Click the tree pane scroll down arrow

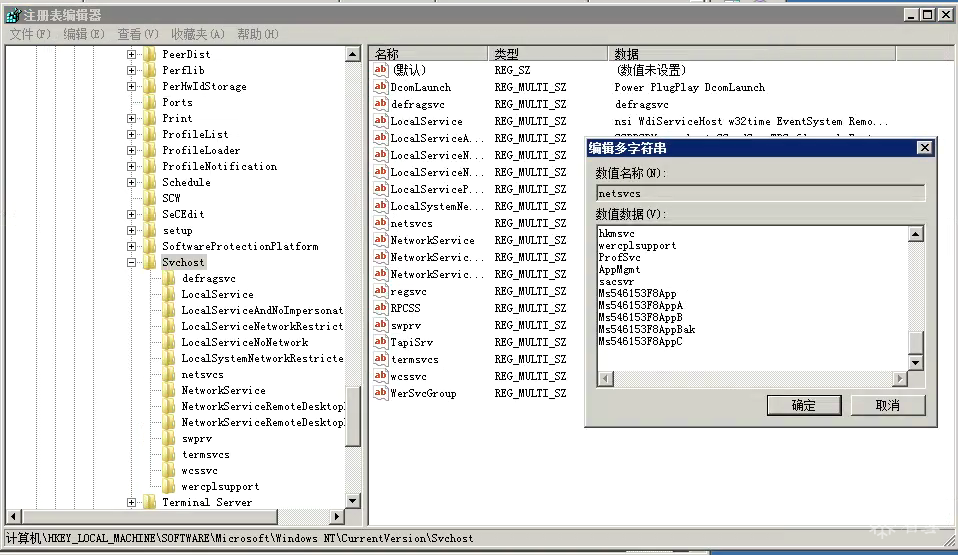click(x=353, y=501)
